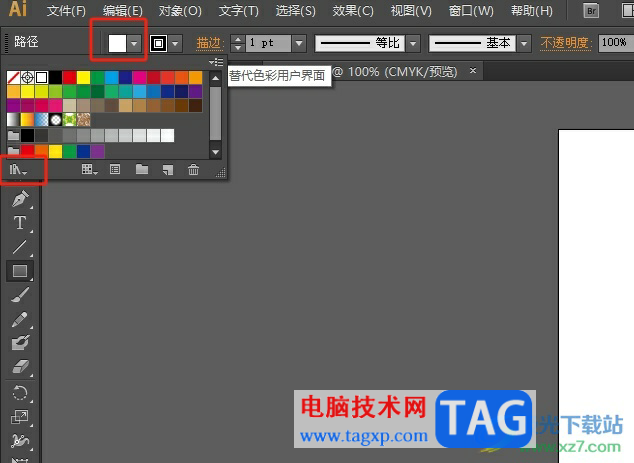The image size is (634, 463).
Task: Open the 选择(S) menu
Action: tap(296, 11)
